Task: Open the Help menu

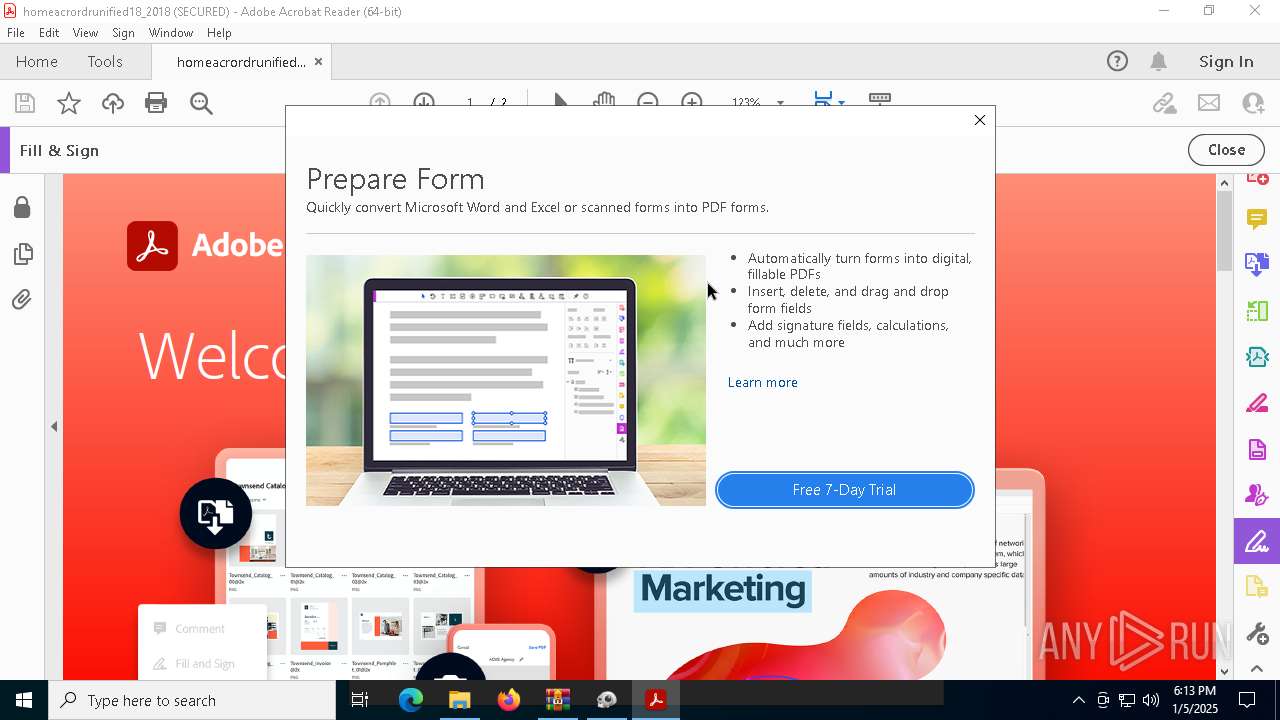Action: pos(219,33)
